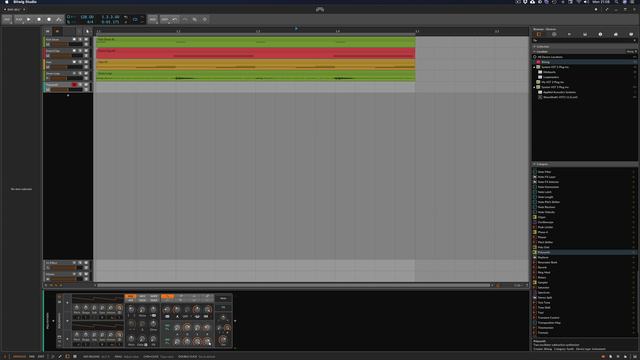Open the location filter dropdown at right of Location header

[x=631, y=51]
